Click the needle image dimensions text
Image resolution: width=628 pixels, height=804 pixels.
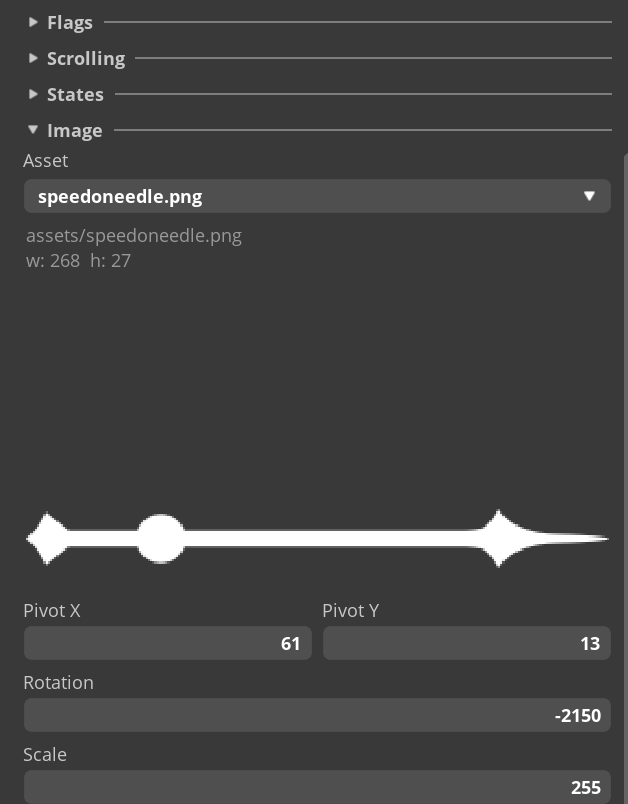point(79,261)
